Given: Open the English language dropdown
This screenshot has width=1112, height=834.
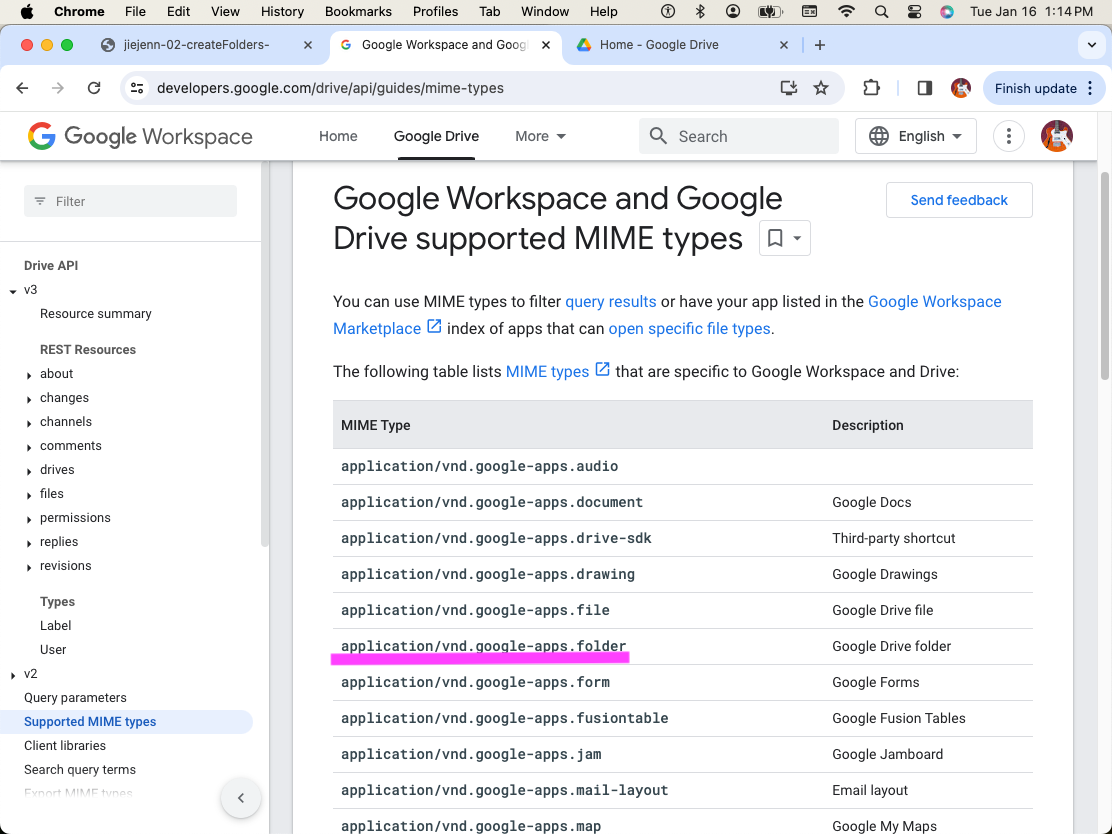Looking at the screenshot, I should click(x=916, y=136).
